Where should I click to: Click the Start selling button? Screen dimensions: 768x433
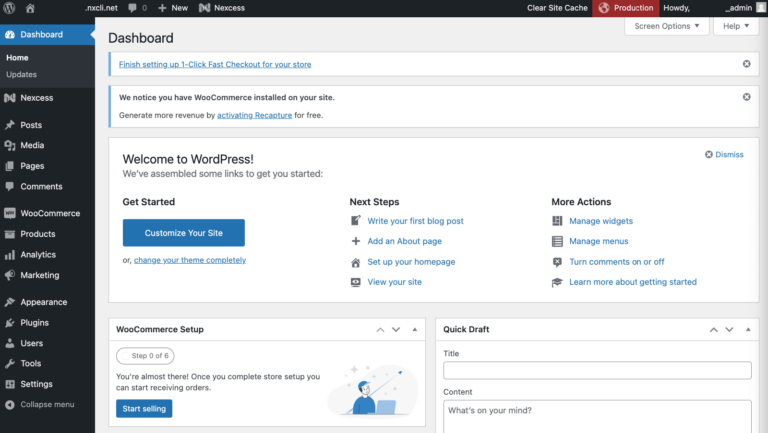[x=144, y=409]
